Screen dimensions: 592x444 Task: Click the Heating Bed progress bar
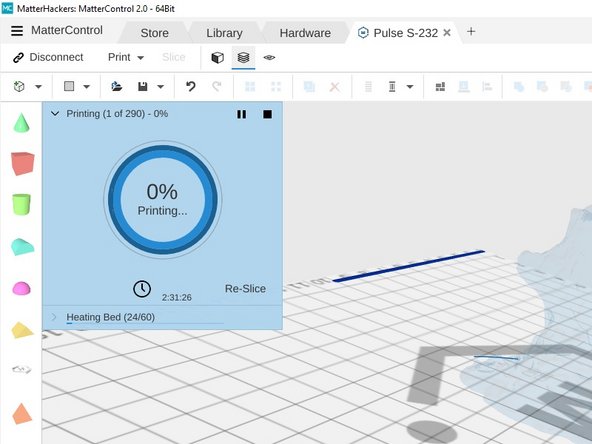pos(145,324)
